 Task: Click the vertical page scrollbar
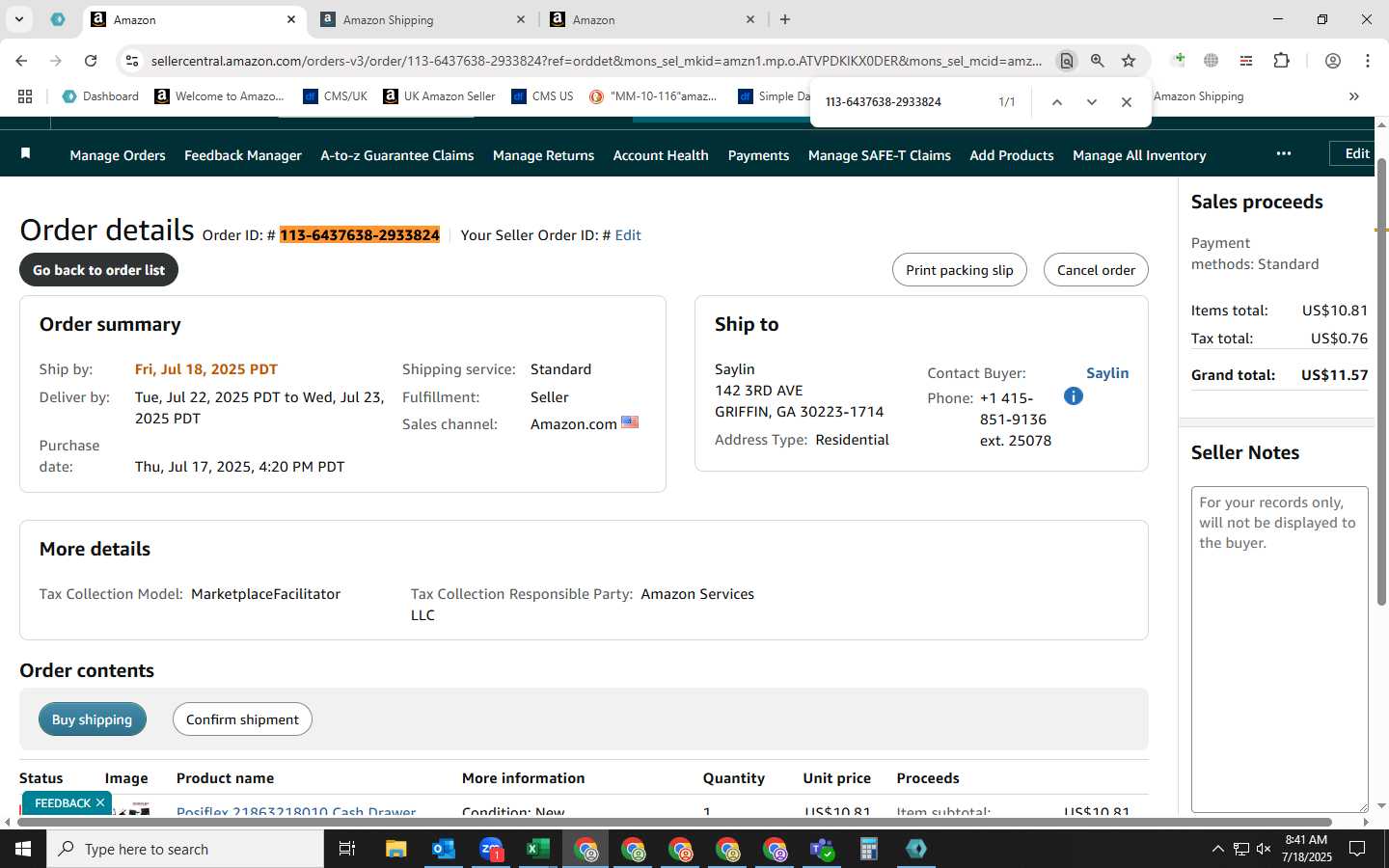[x=1381, y=382]
